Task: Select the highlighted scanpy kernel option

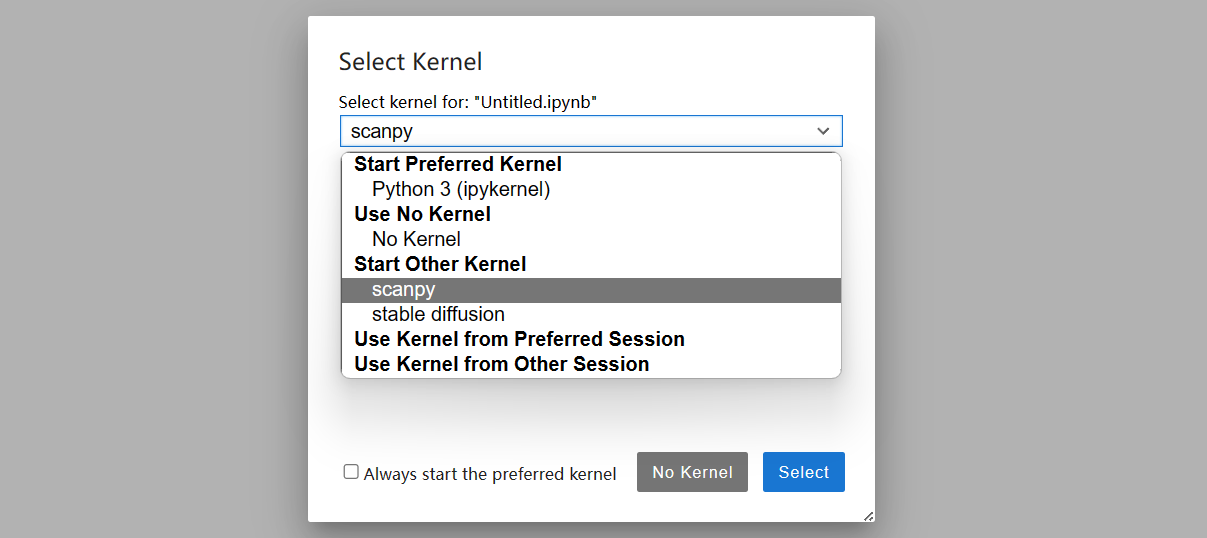Action: pos(404,290)
